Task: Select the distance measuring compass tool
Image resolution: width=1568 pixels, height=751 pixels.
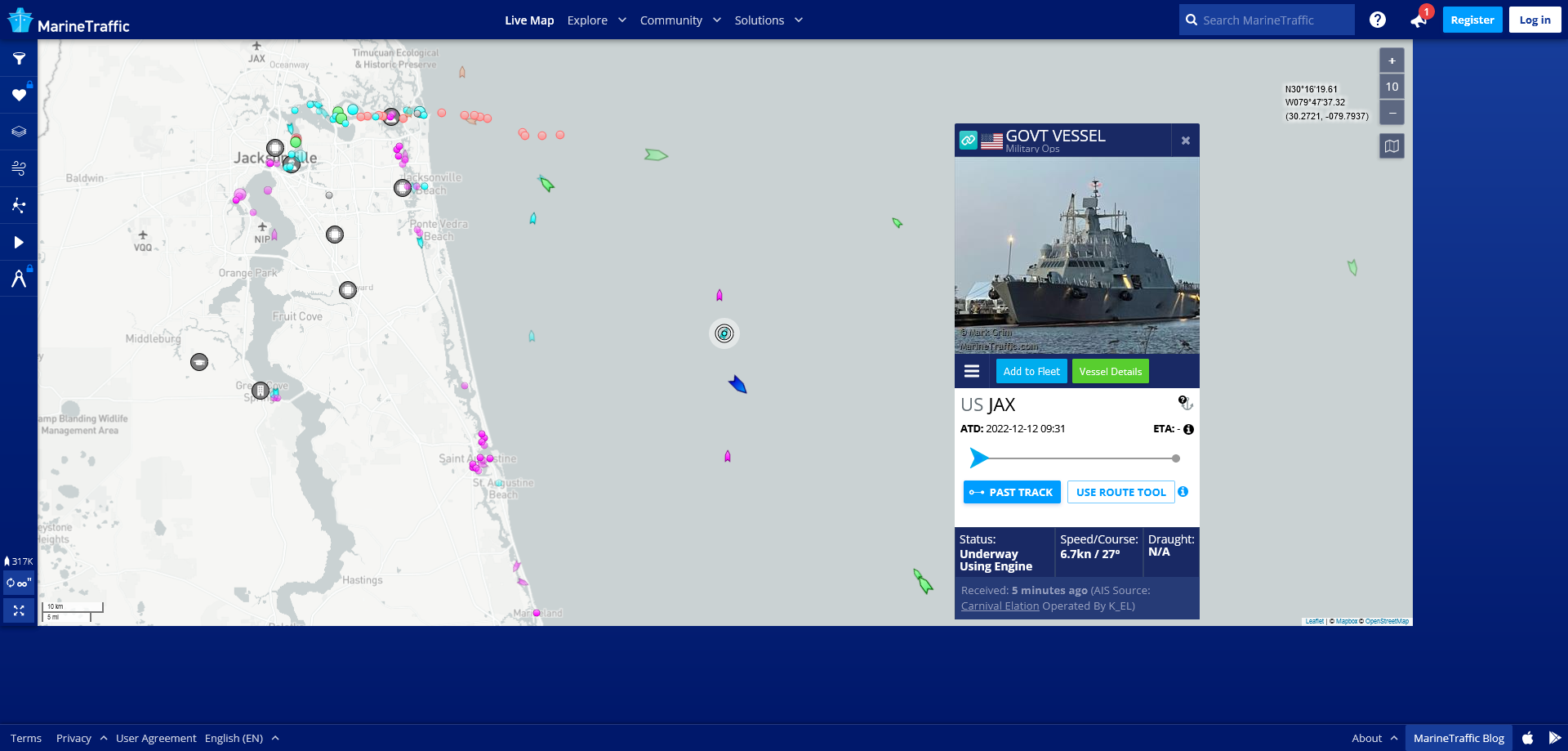Action: [x=19, y=279]
